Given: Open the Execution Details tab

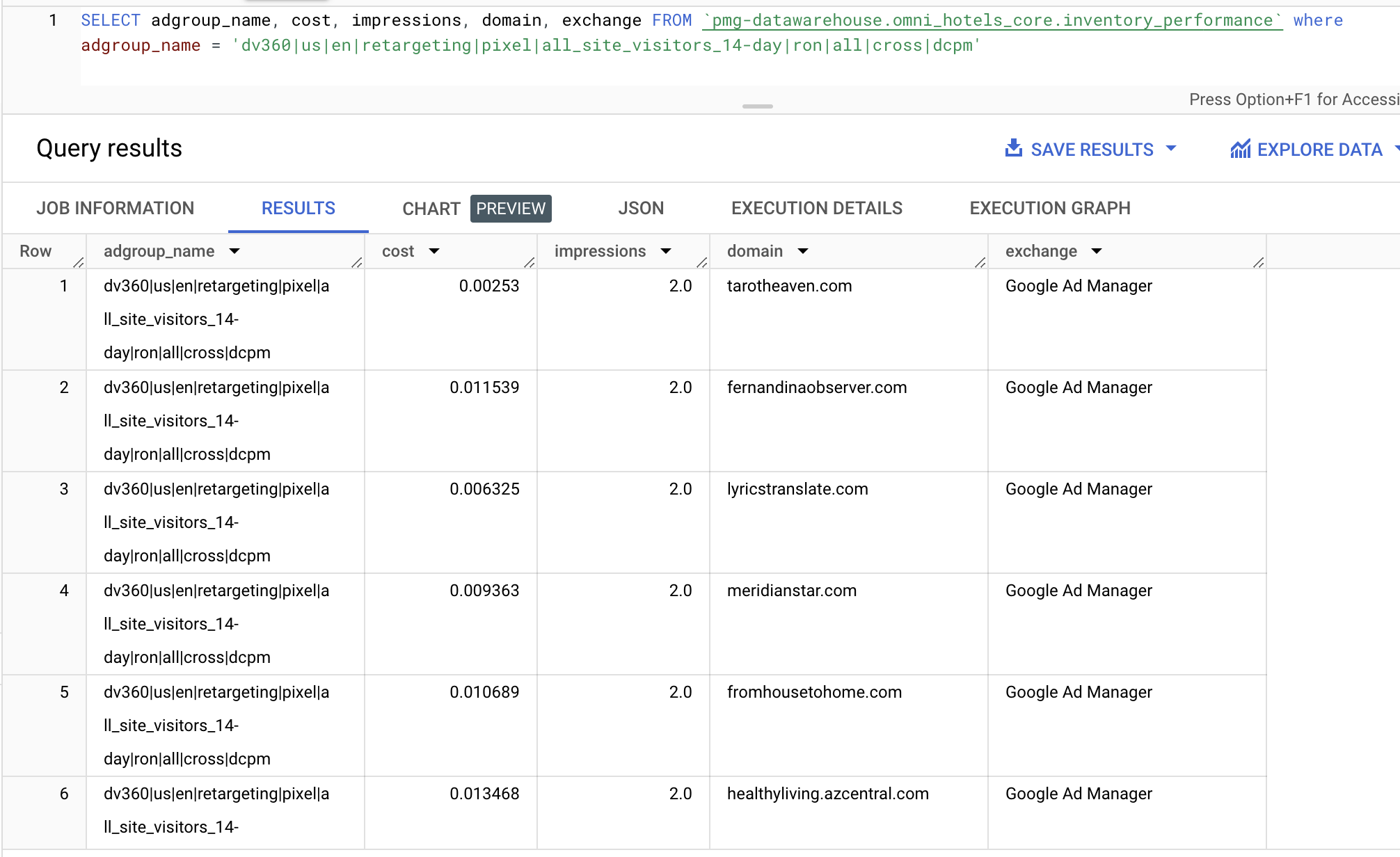Looking at the screenshot, I should (816, 208).
